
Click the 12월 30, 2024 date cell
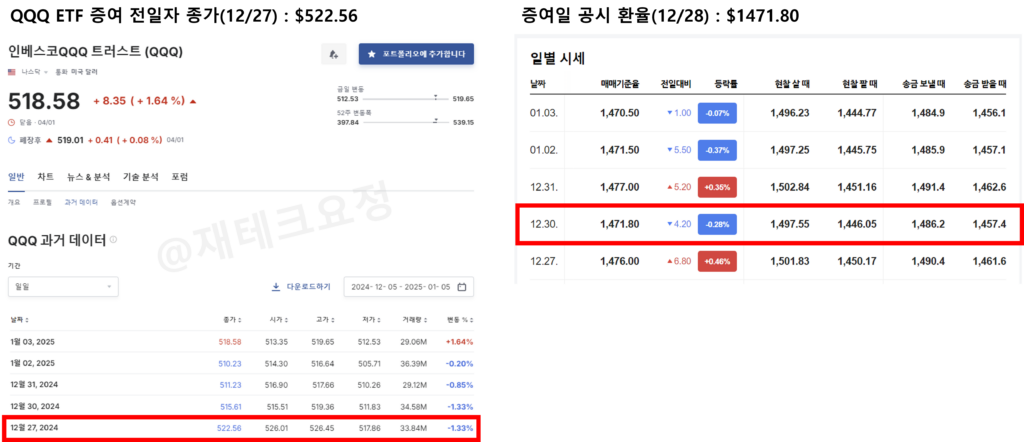pyautogui.click(x=34, y=406)
